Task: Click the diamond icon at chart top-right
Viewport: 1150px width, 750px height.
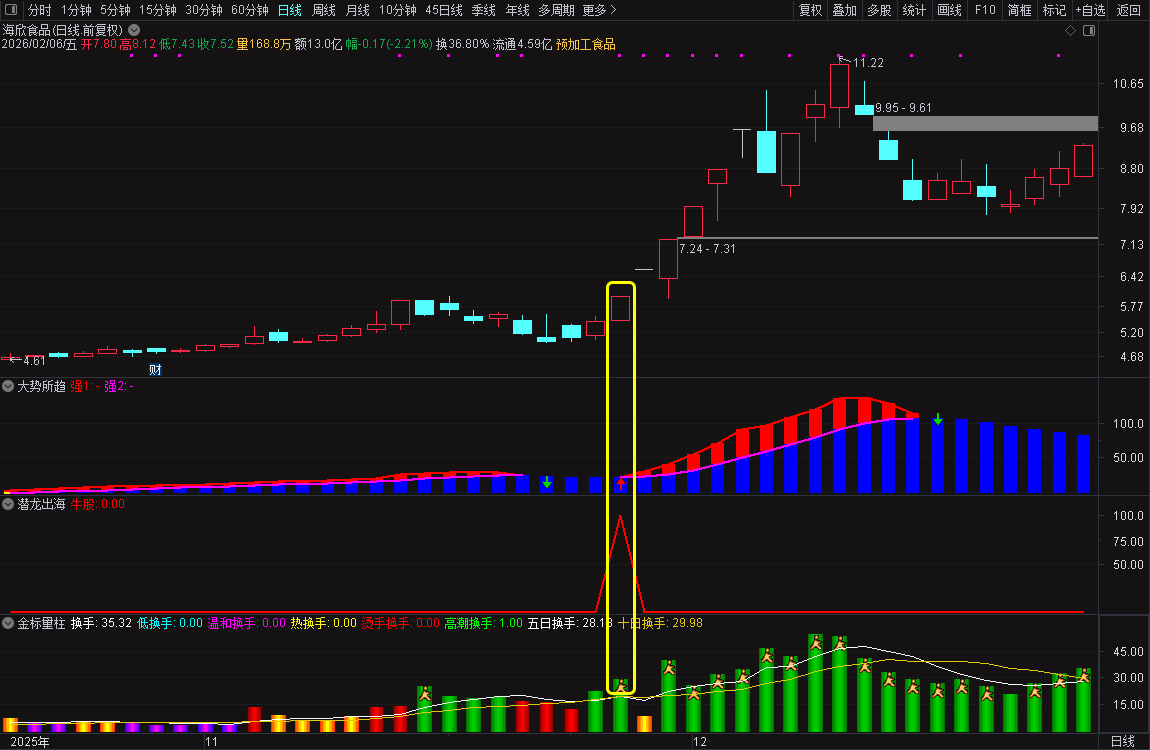Action: click(x=1070, y=30)
